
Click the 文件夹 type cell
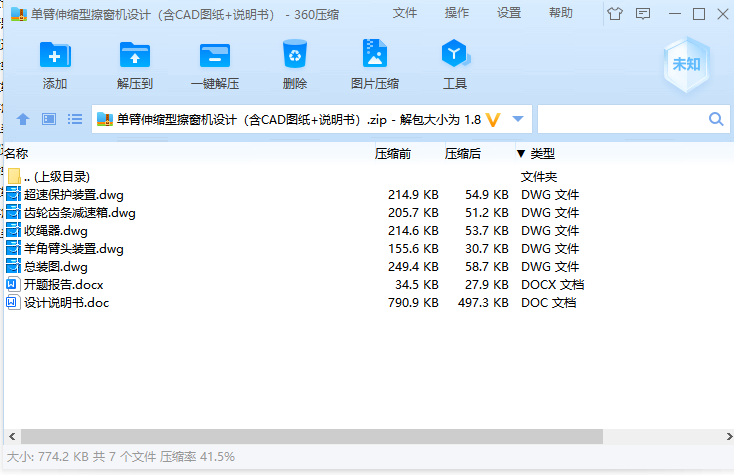(x=539, y=177)
